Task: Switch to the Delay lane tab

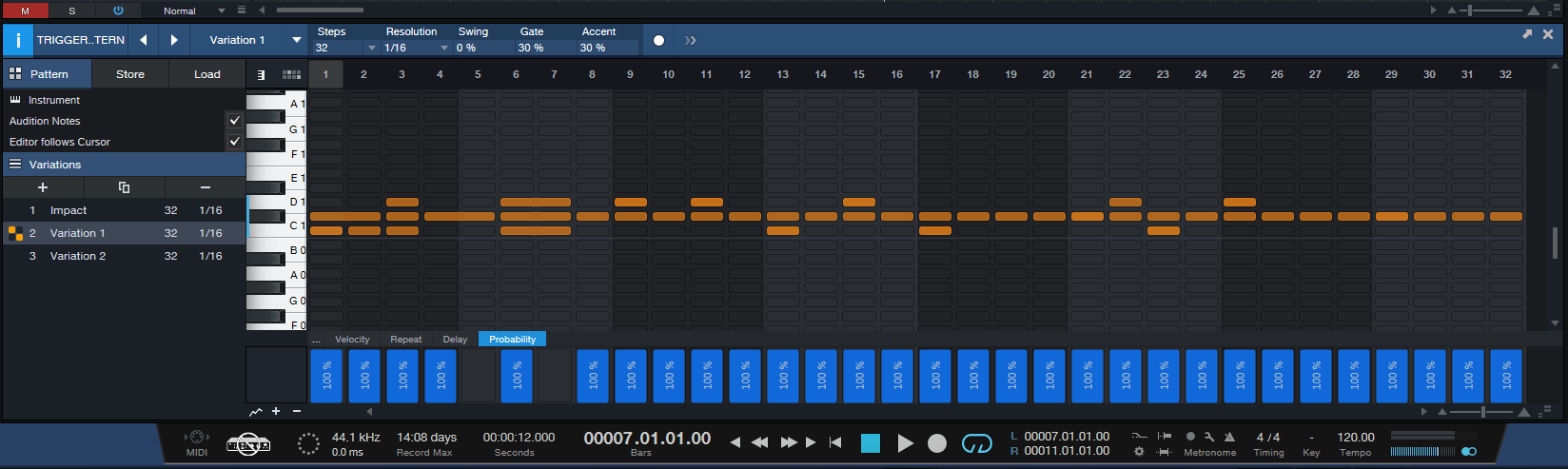Action: (x=455, y=339)
